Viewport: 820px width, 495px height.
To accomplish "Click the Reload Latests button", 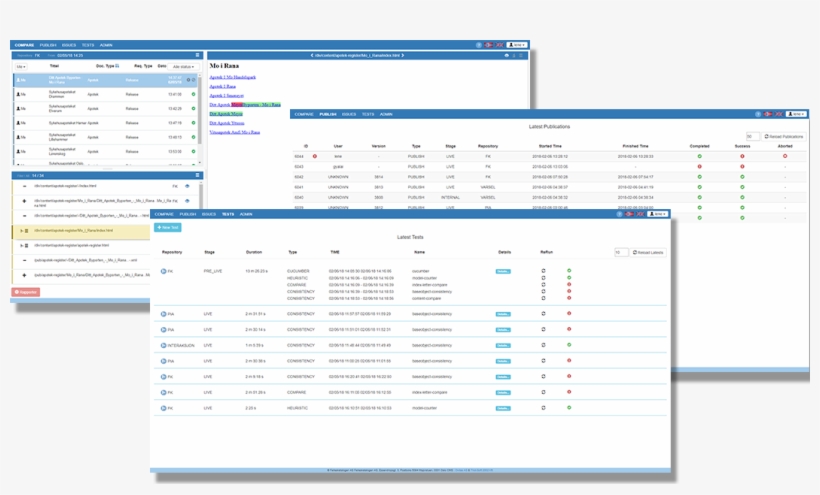I will 648,252.
